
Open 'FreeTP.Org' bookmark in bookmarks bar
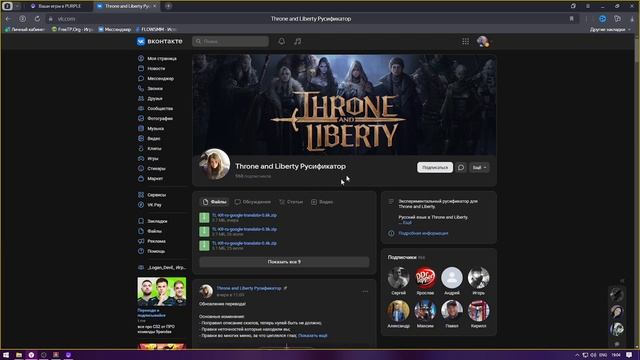pos(73,29)
